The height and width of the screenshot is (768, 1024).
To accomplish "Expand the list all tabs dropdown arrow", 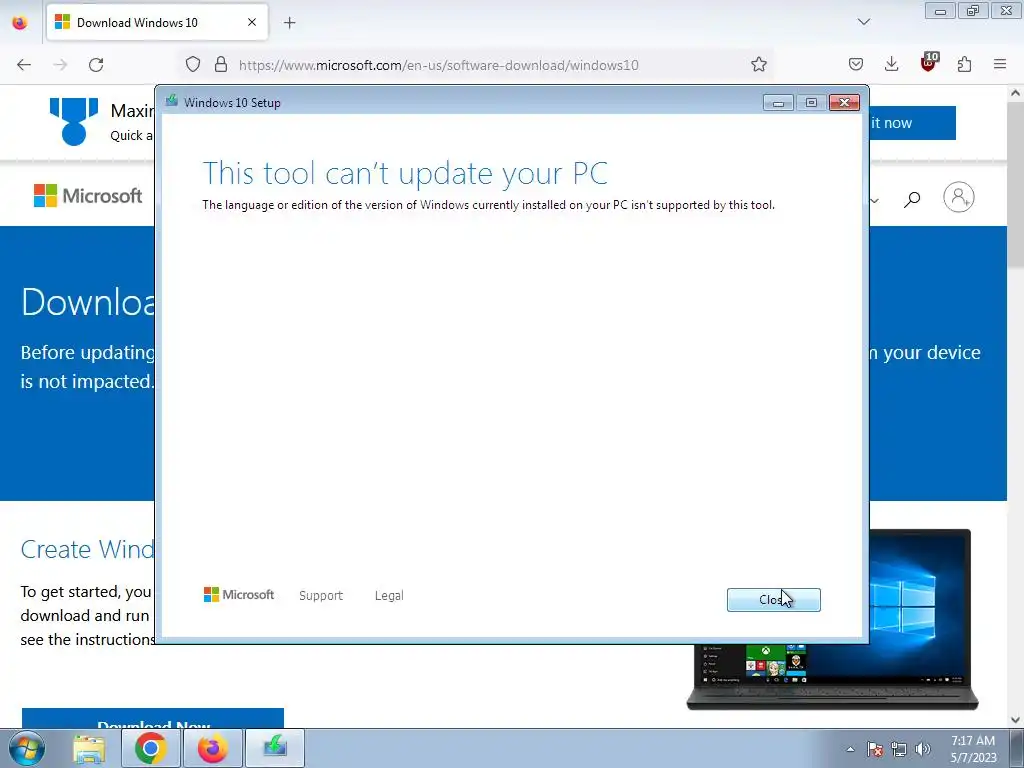I will [864, 22].
